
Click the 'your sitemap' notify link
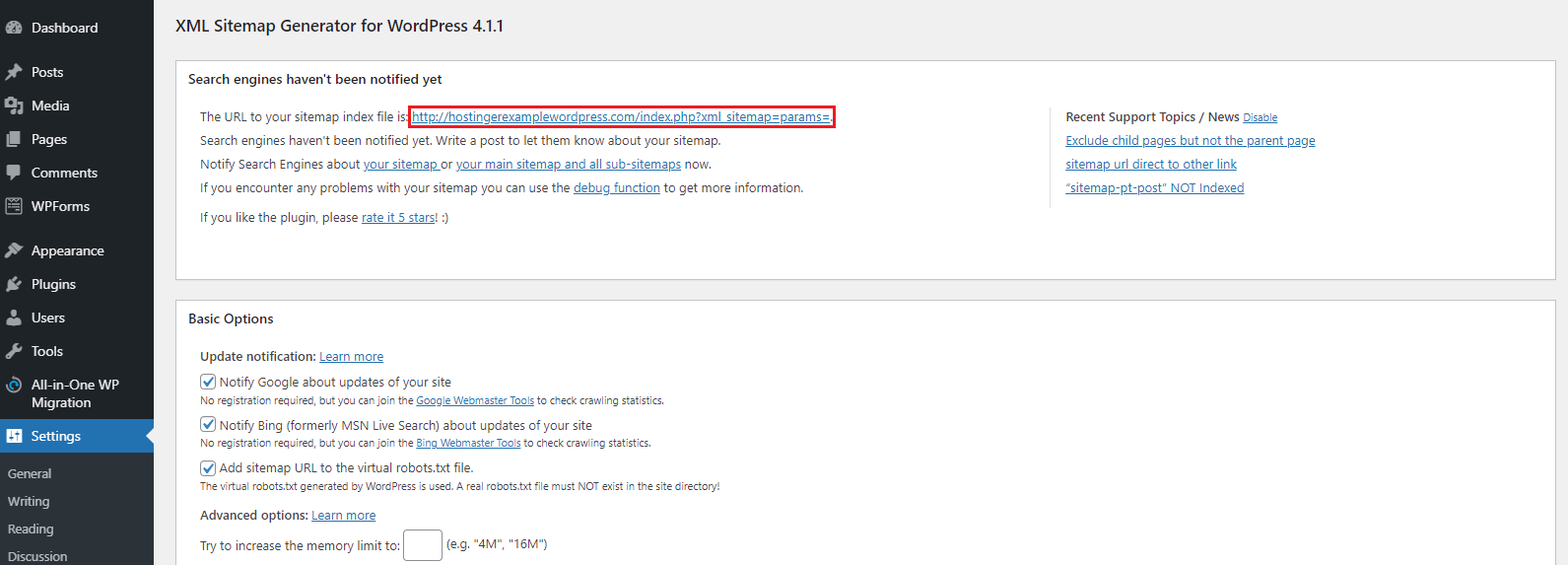pos(401,165)
